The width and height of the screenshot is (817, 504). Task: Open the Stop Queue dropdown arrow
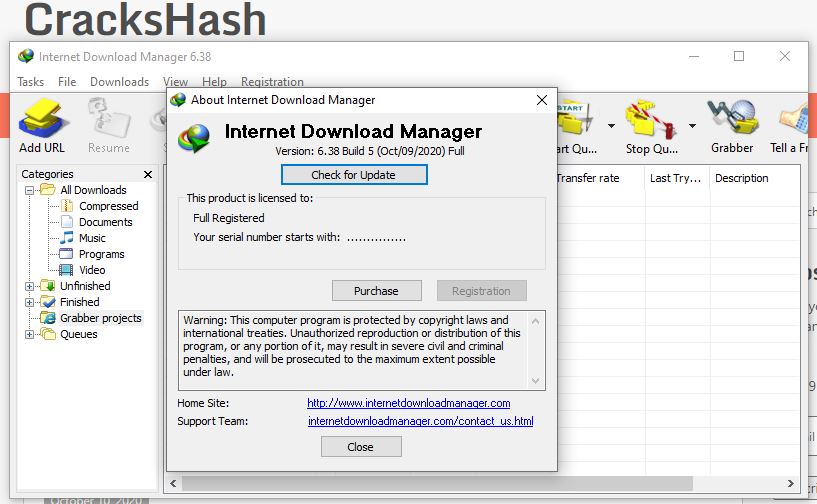pos(692,126)
